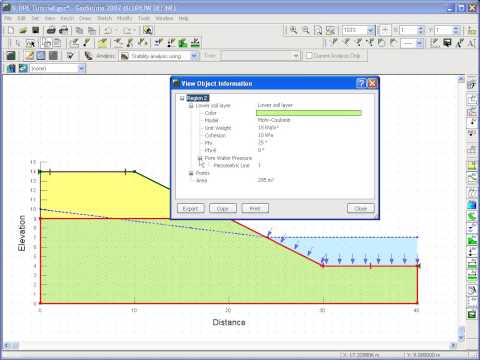Open the disabled Time dropdown

point(295,56)
